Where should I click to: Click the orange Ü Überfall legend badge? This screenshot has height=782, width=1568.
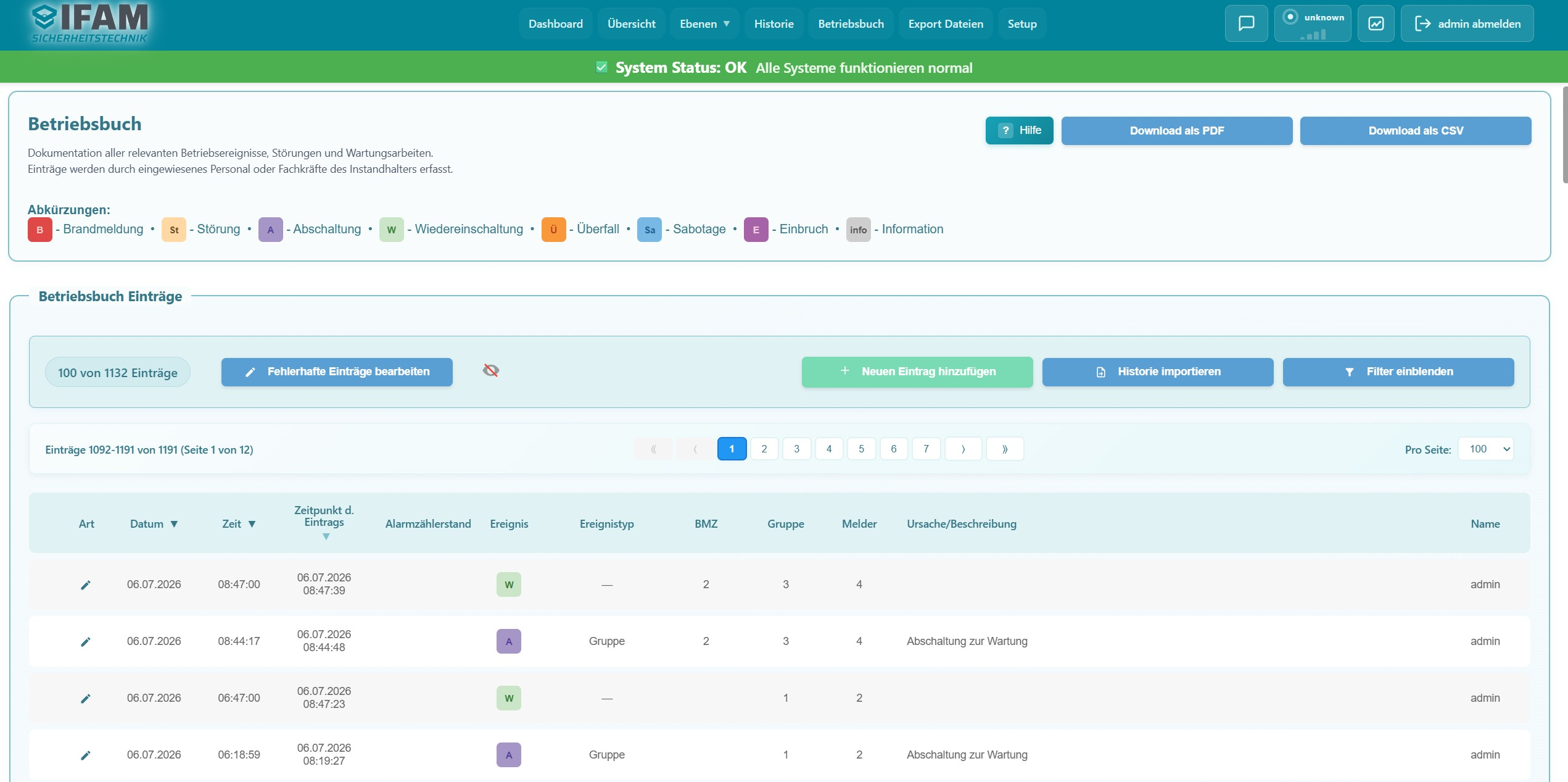click(553, 230)
